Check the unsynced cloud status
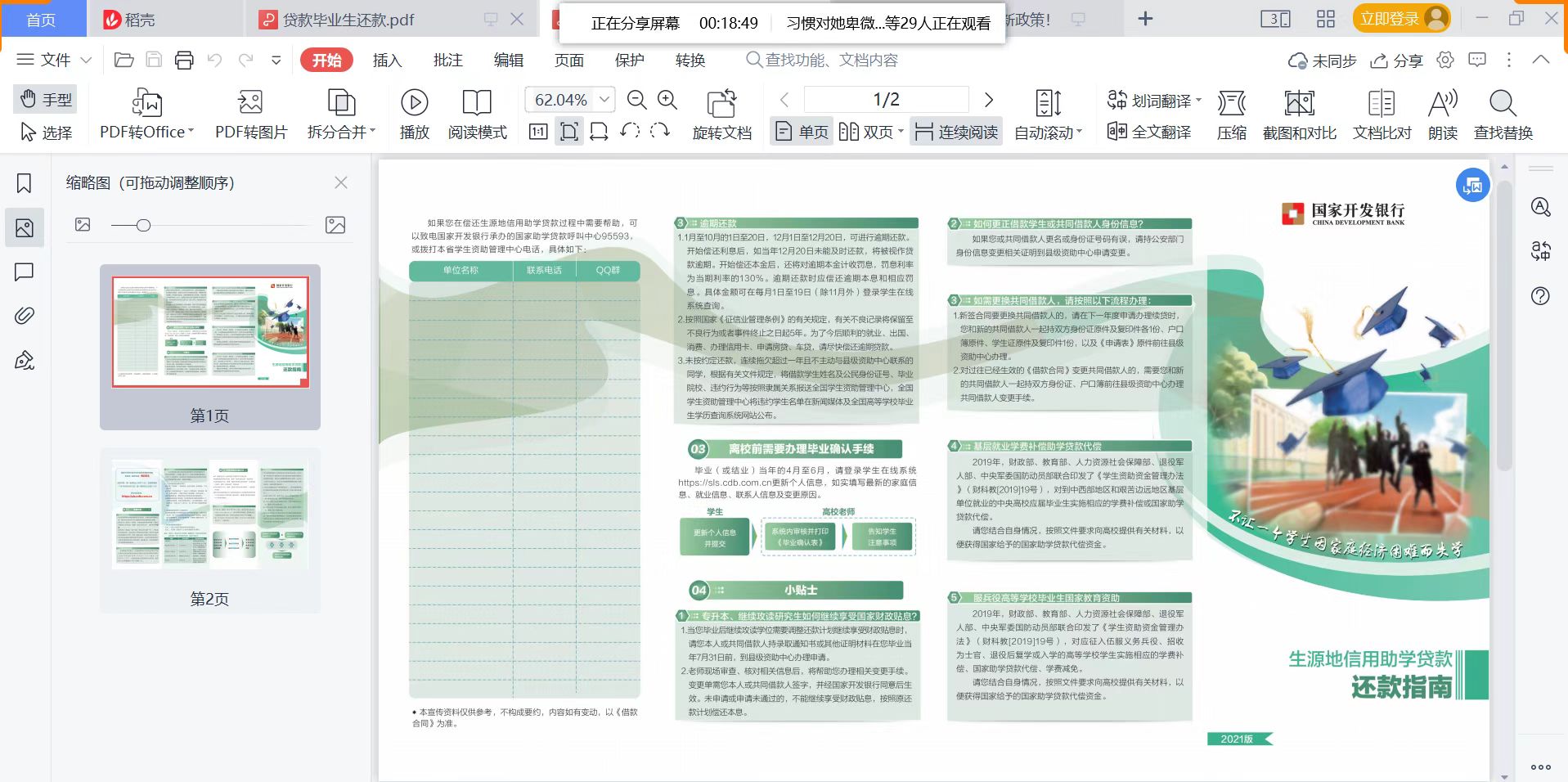This screenshot has width=1568, height=782. tap(1322, 61)
